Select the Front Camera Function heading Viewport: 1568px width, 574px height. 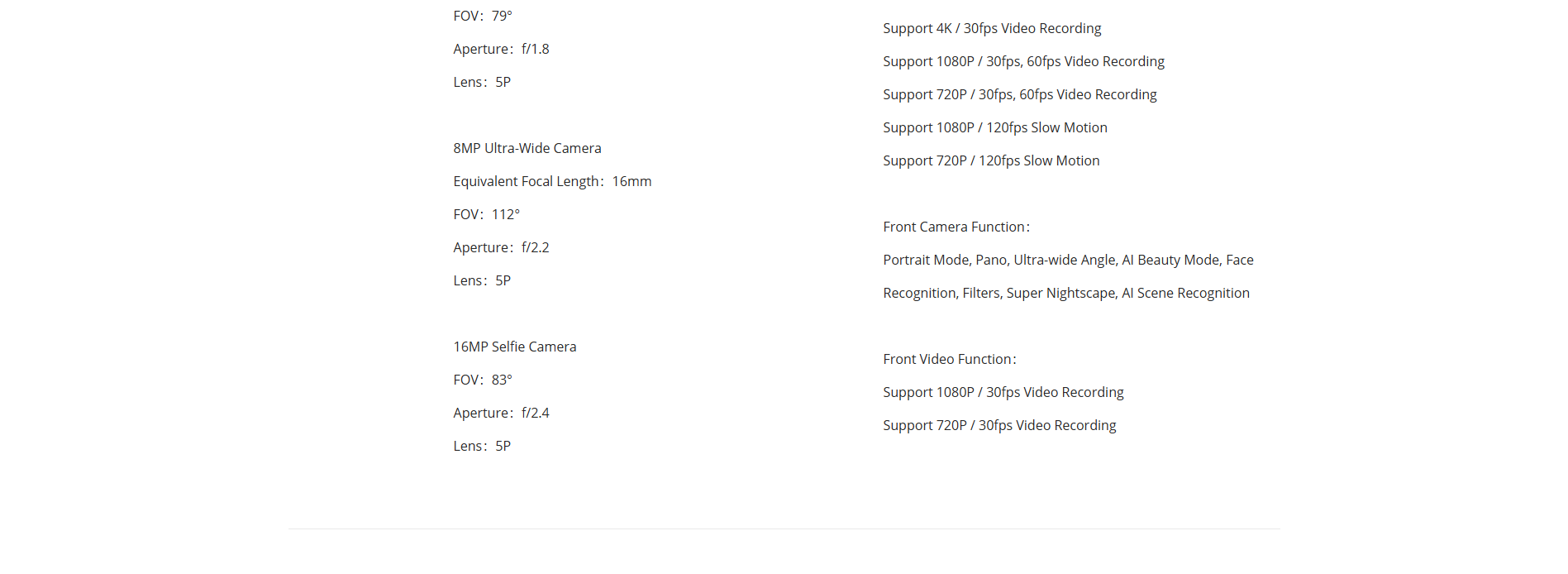[x=956, y=227]
